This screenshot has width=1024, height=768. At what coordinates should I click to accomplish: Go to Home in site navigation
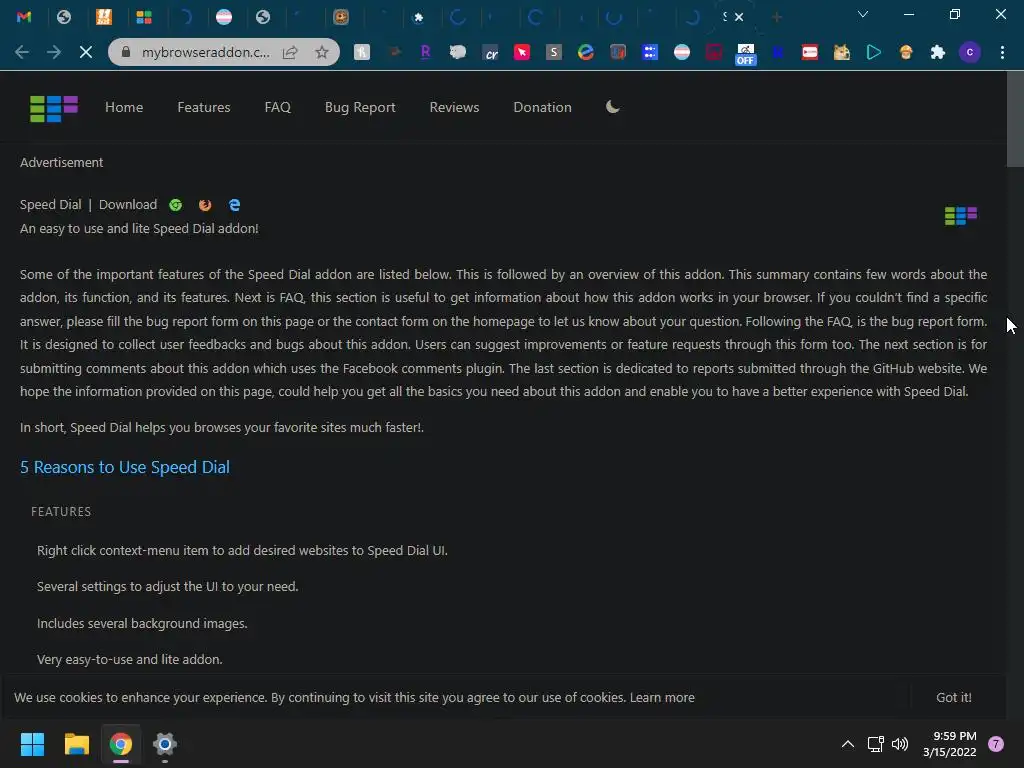124,107
